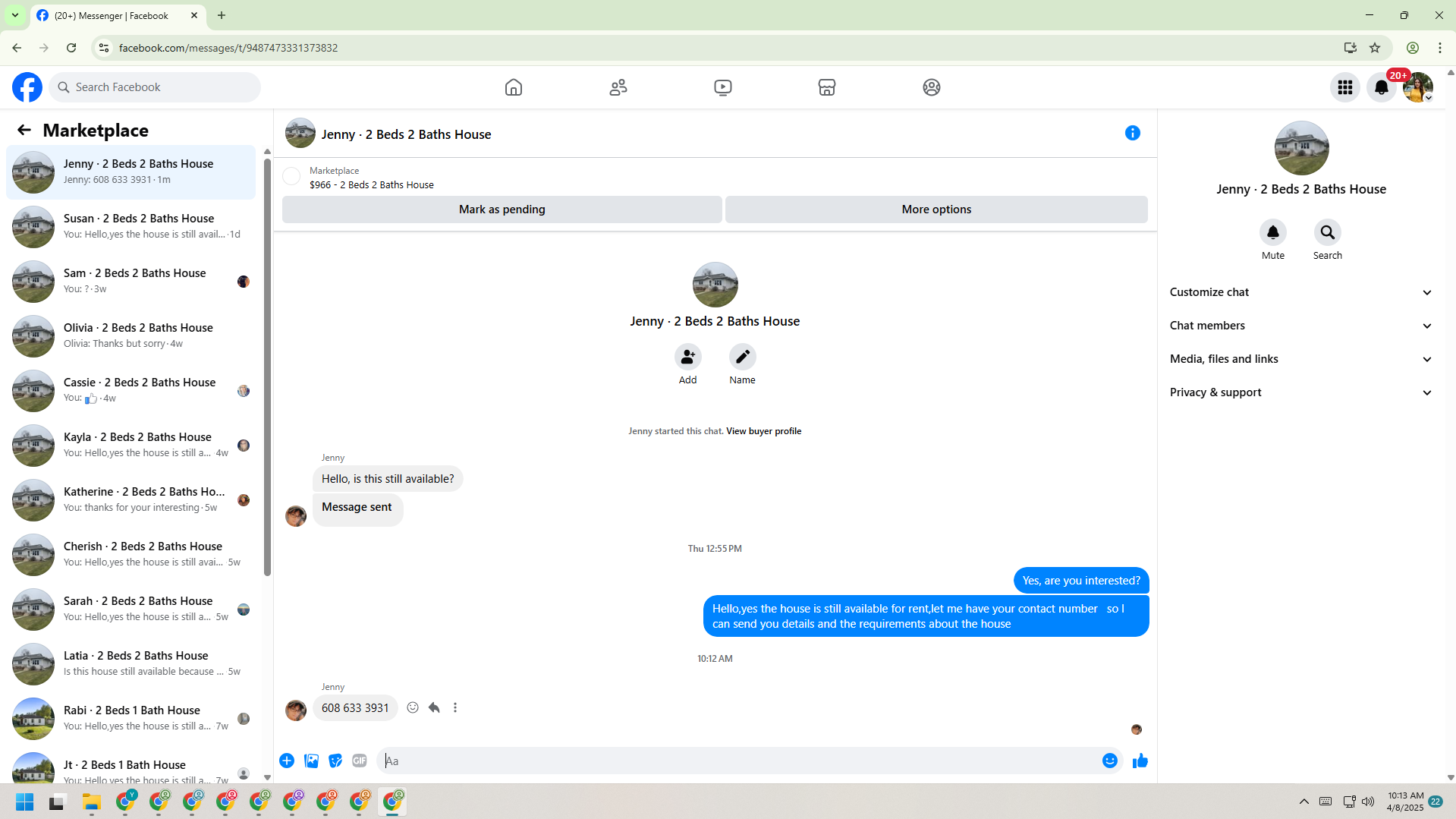Open Chrome tab search dropdown arrow
Screen dimensions: 1456x819
coord(15,15)
